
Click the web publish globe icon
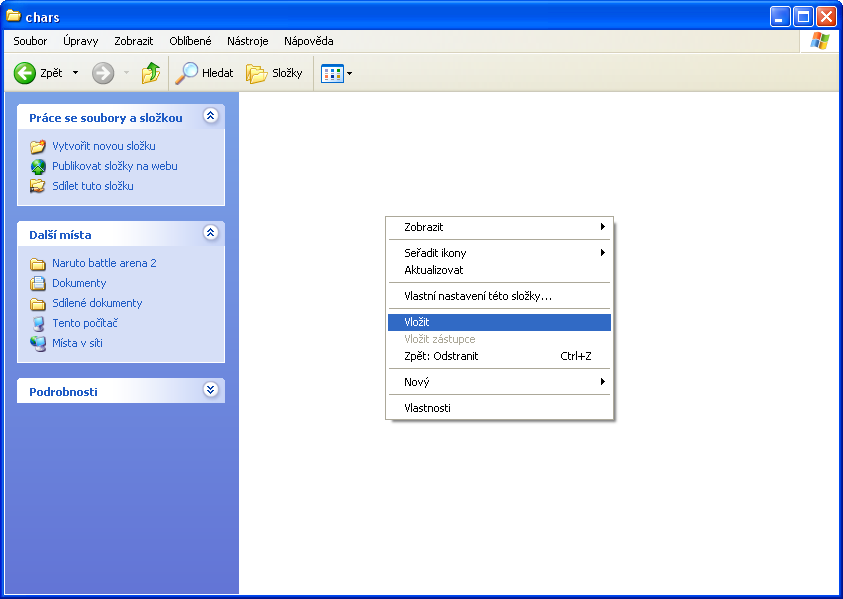point(38,167)
